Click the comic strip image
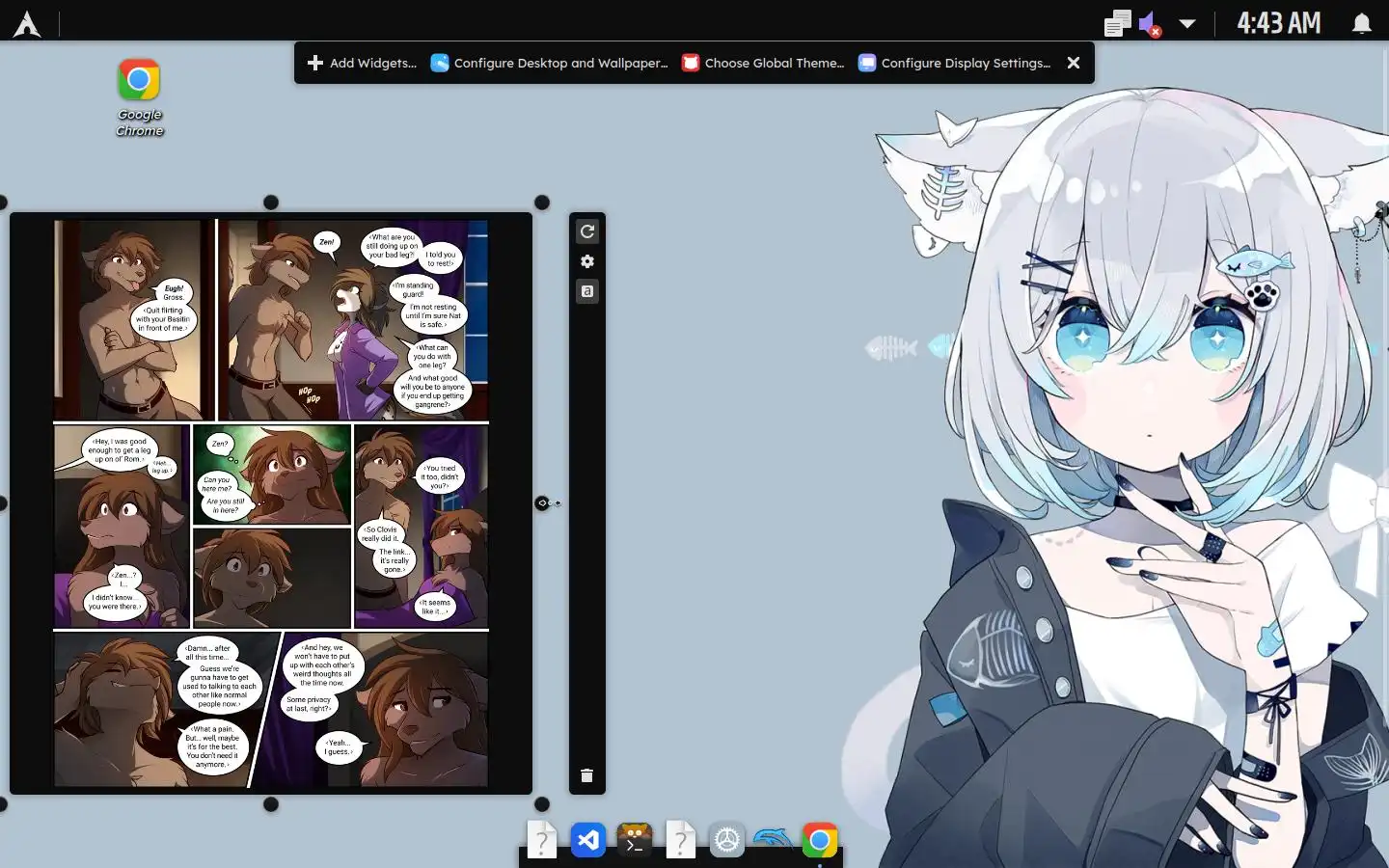 click(x=271, y=503)
